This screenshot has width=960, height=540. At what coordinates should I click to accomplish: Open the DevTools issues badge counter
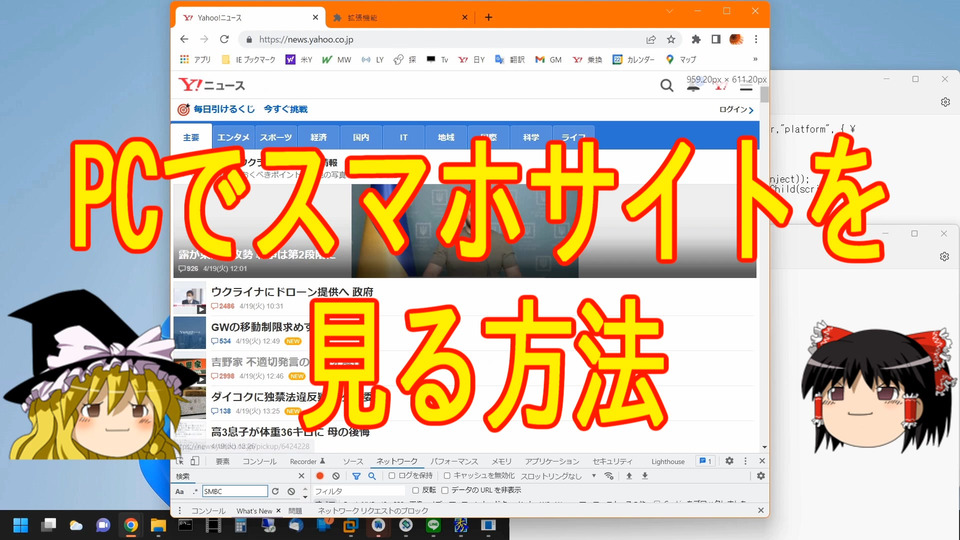coord(705,461)
